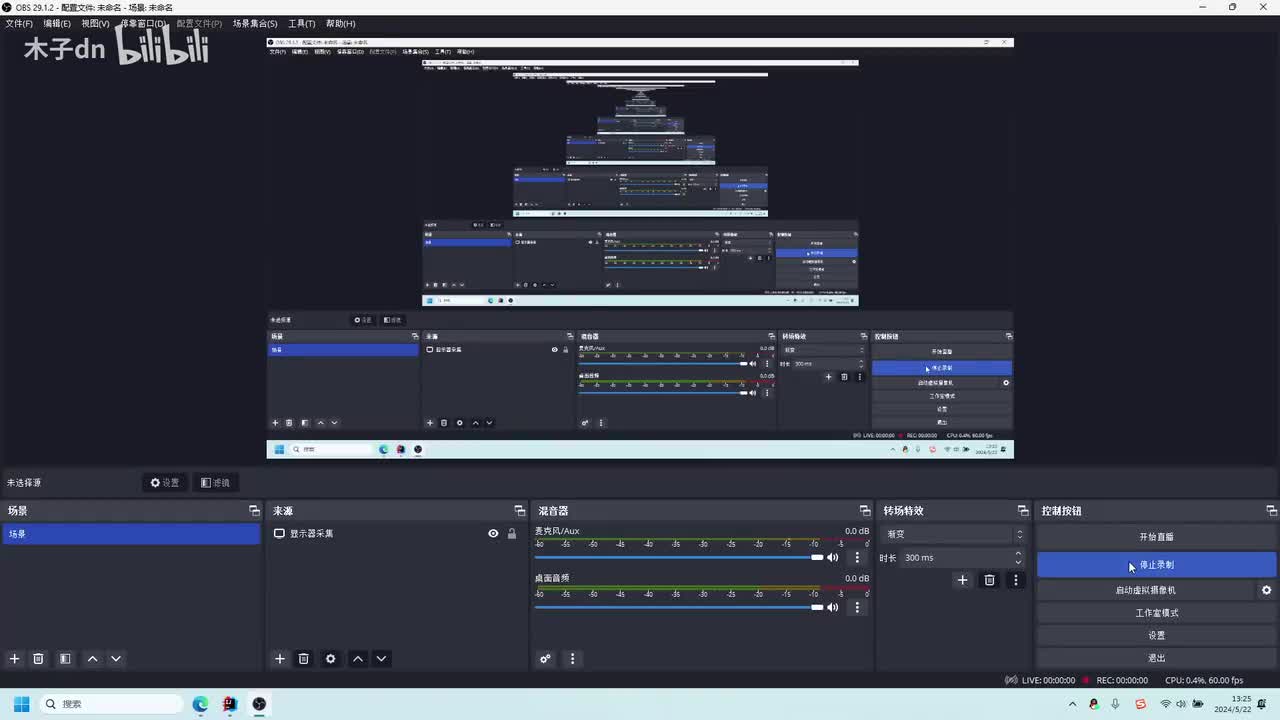Open the Windows Start menu

point(21,704)
